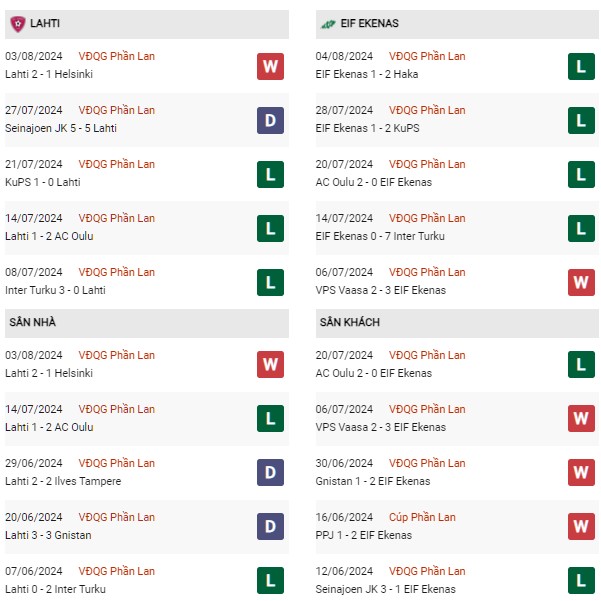Click the L badge for EIF Ekenas 0-7 Inter Turku

tap(581, 228)
